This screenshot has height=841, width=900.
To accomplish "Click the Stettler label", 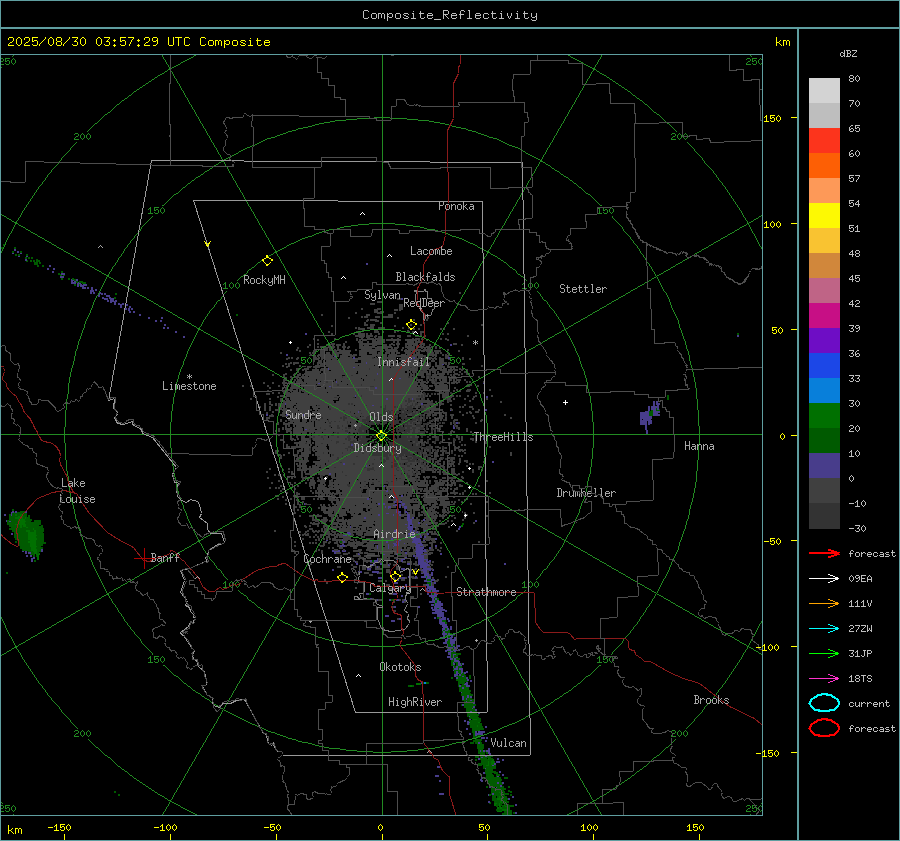I will (x=583, y=289).
